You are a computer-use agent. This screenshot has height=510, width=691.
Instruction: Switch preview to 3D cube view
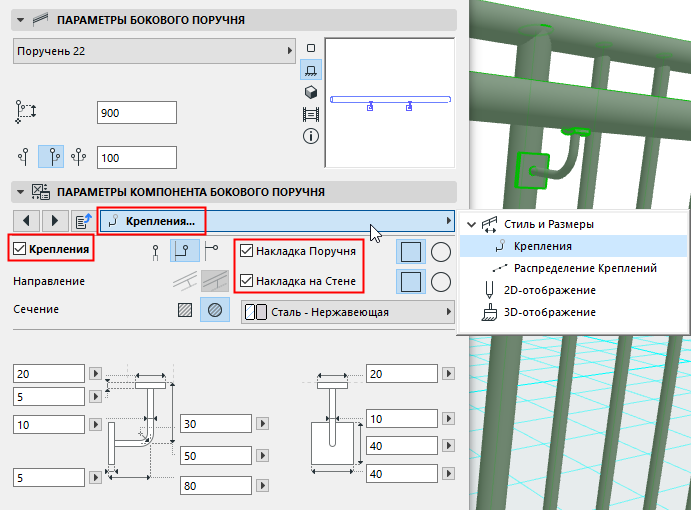click(311, 92)
